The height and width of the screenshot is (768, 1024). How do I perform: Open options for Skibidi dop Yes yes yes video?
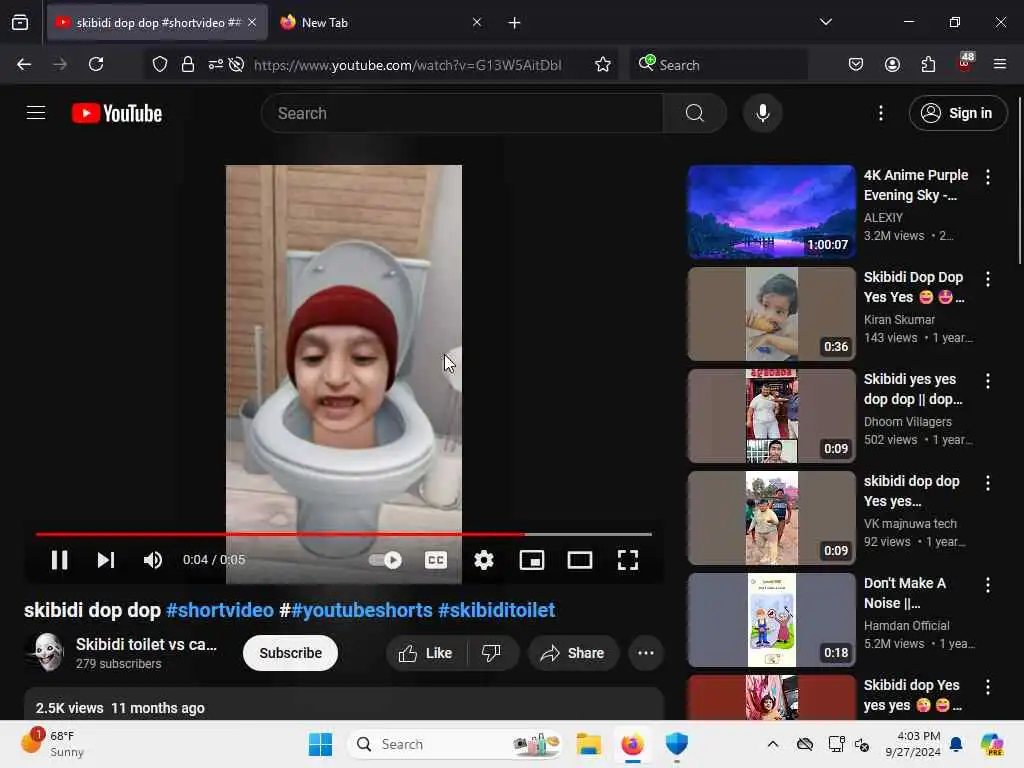(x=987, y=686)
